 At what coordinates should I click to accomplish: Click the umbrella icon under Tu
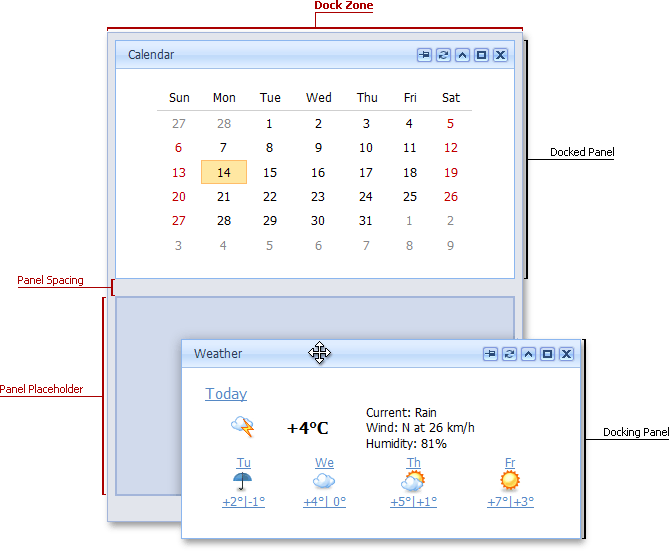point(242,481)
